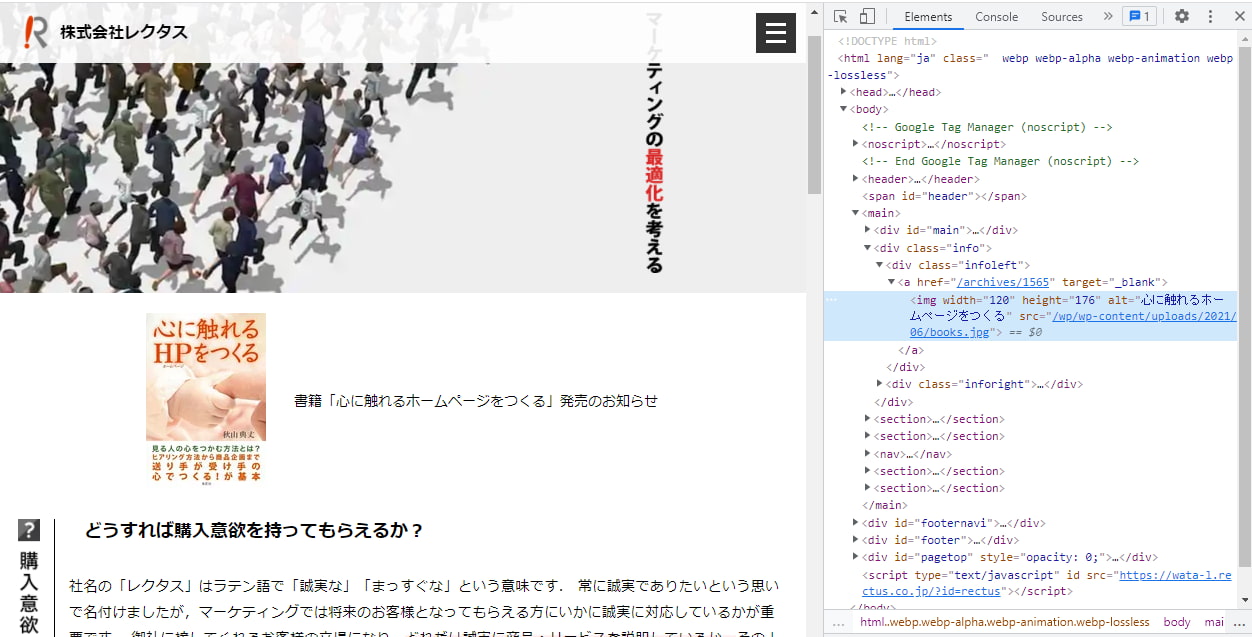Image resolution: width=1252 pixels, height=637 pixels.
Task: Follow the /archives/1565 href link
Action: click(1002, 283)
